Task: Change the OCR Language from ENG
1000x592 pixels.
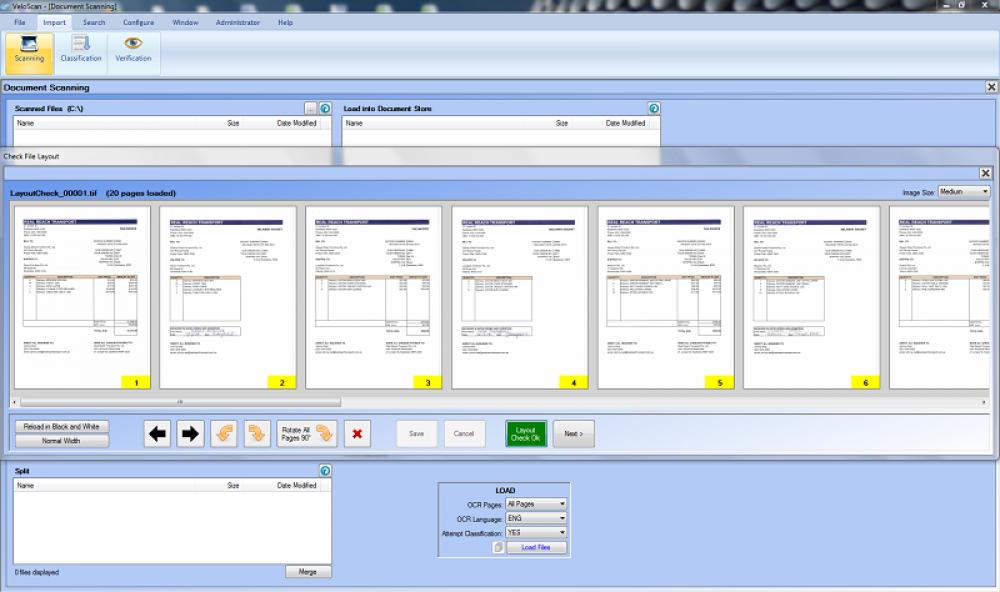Action: [534, 518]
